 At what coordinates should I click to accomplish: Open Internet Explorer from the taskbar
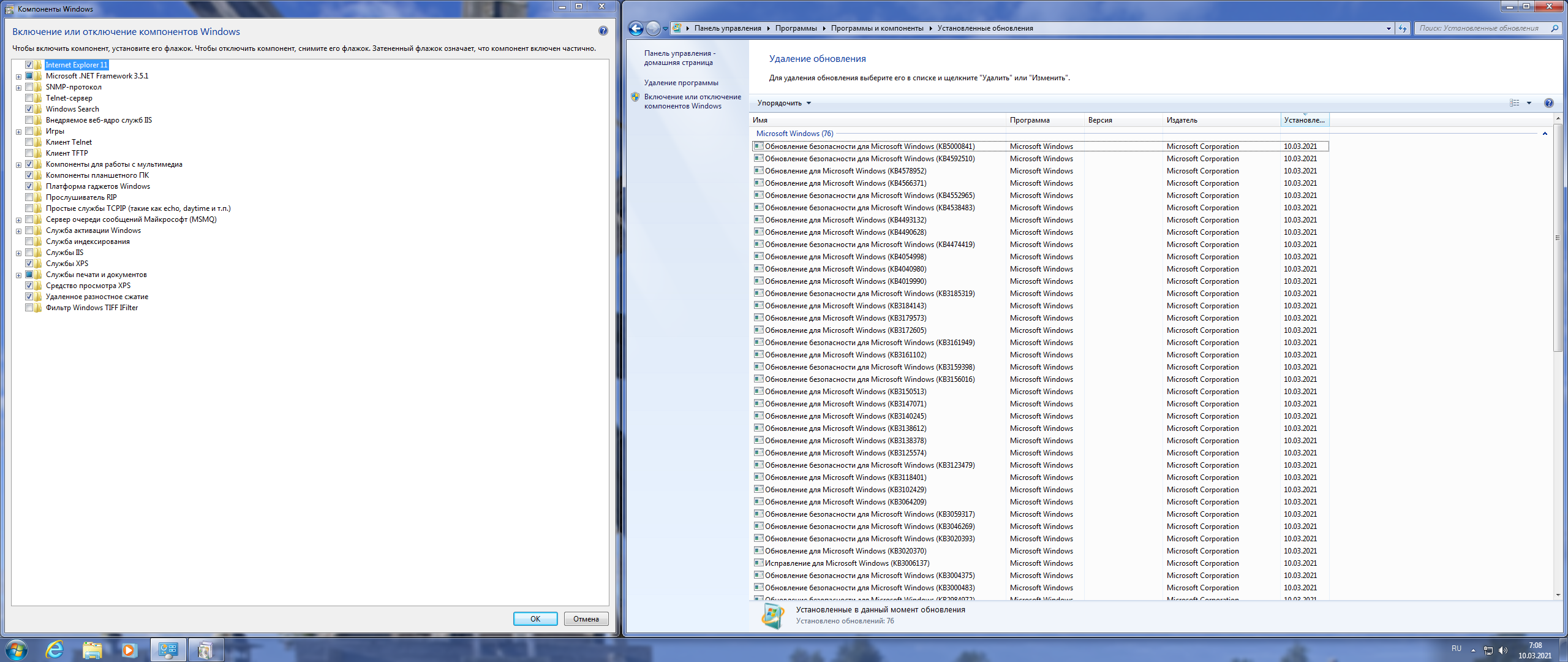(55, 649)
